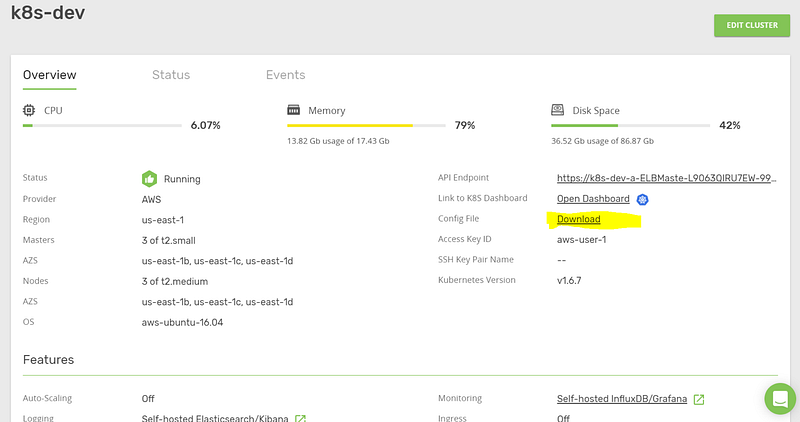Open the Events tab

point(285,75)
